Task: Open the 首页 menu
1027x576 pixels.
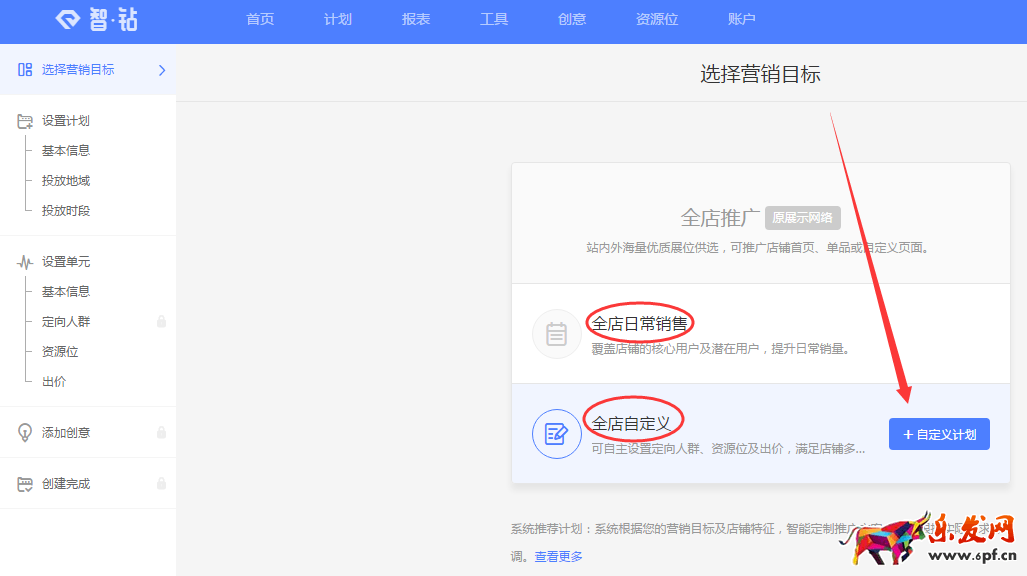Action: click(260, 20)
